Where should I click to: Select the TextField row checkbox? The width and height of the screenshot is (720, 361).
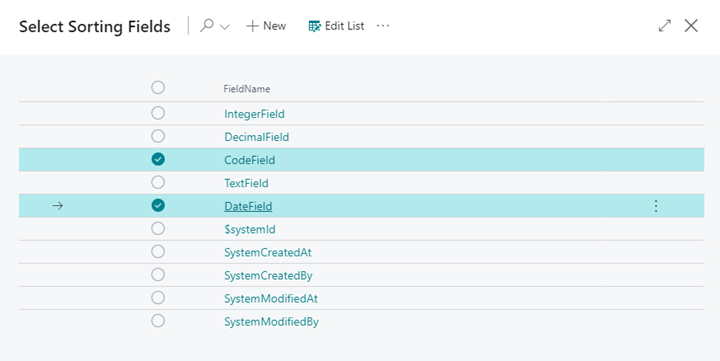point(158,182)
